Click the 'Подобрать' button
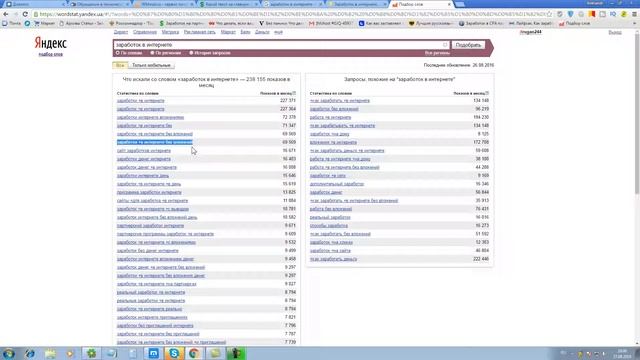Image resolution: width=640 pixels, height=360 pixels. click(x=468, y=45)
